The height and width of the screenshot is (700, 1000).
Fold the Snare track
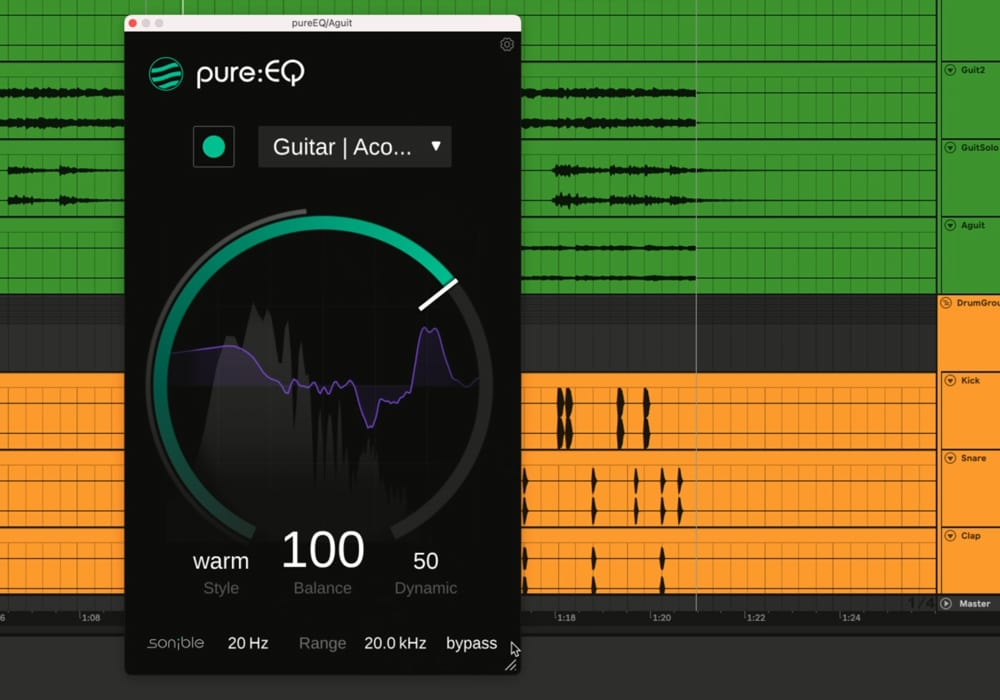click(950, 458)
